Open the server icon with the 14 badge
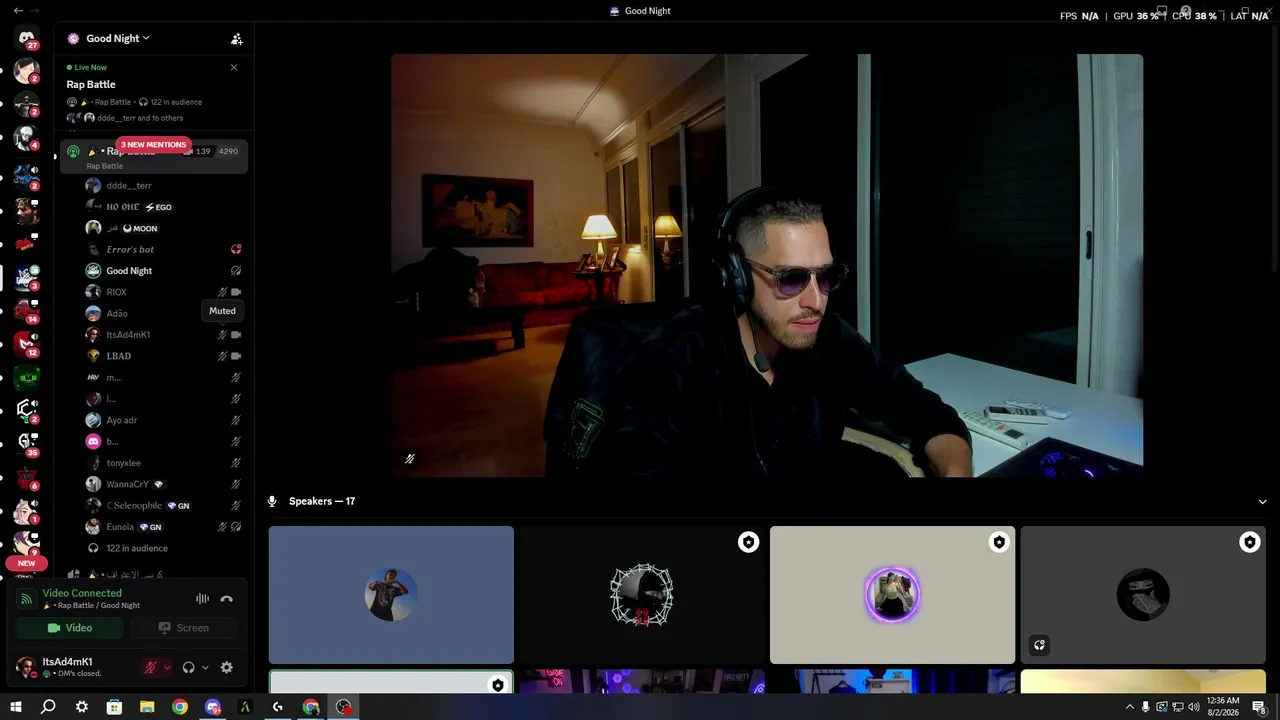Screen dimensions: 1280x720 (x=27, y=310)
